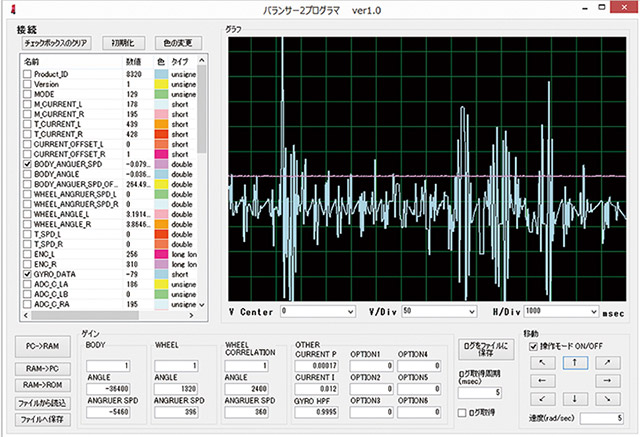Click the WHEEL ANGLE gain input field
Viewport: 640px width, 437px height.
click(176, 389)
